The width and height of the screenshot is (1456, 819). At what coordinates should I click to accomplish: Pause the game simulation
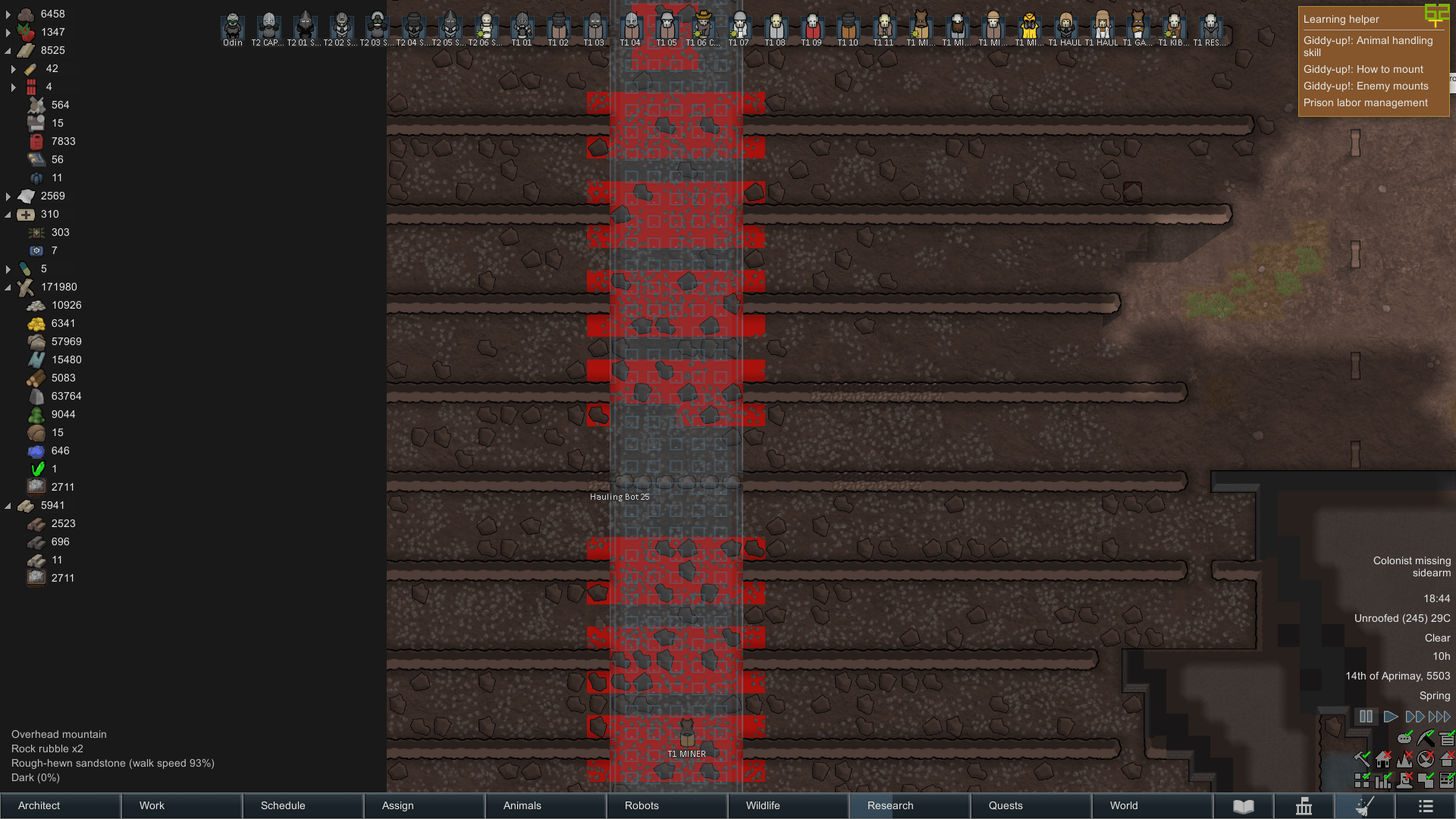click(1366, 717)
